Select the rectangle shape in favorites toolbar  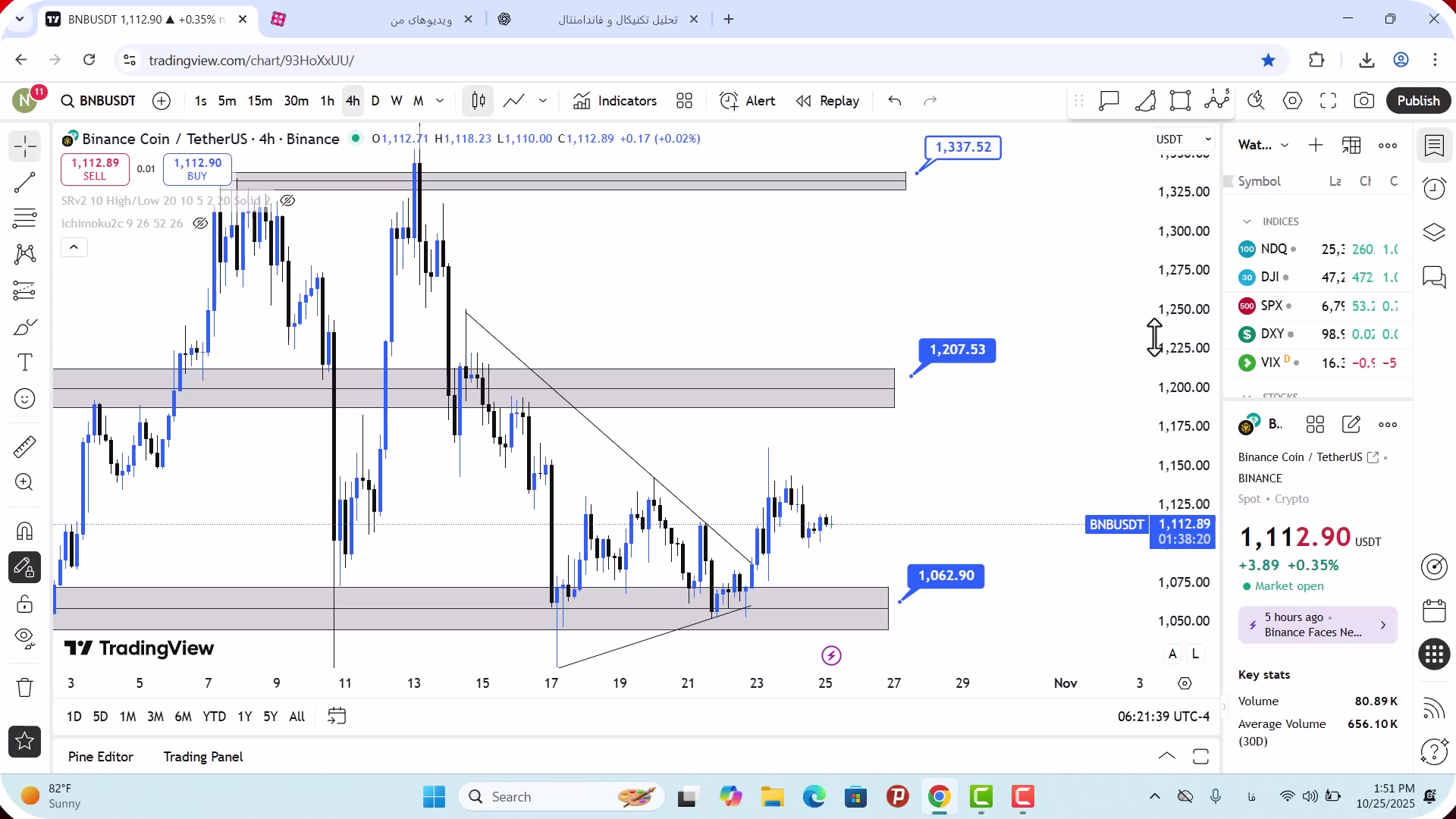point(1181,101)
